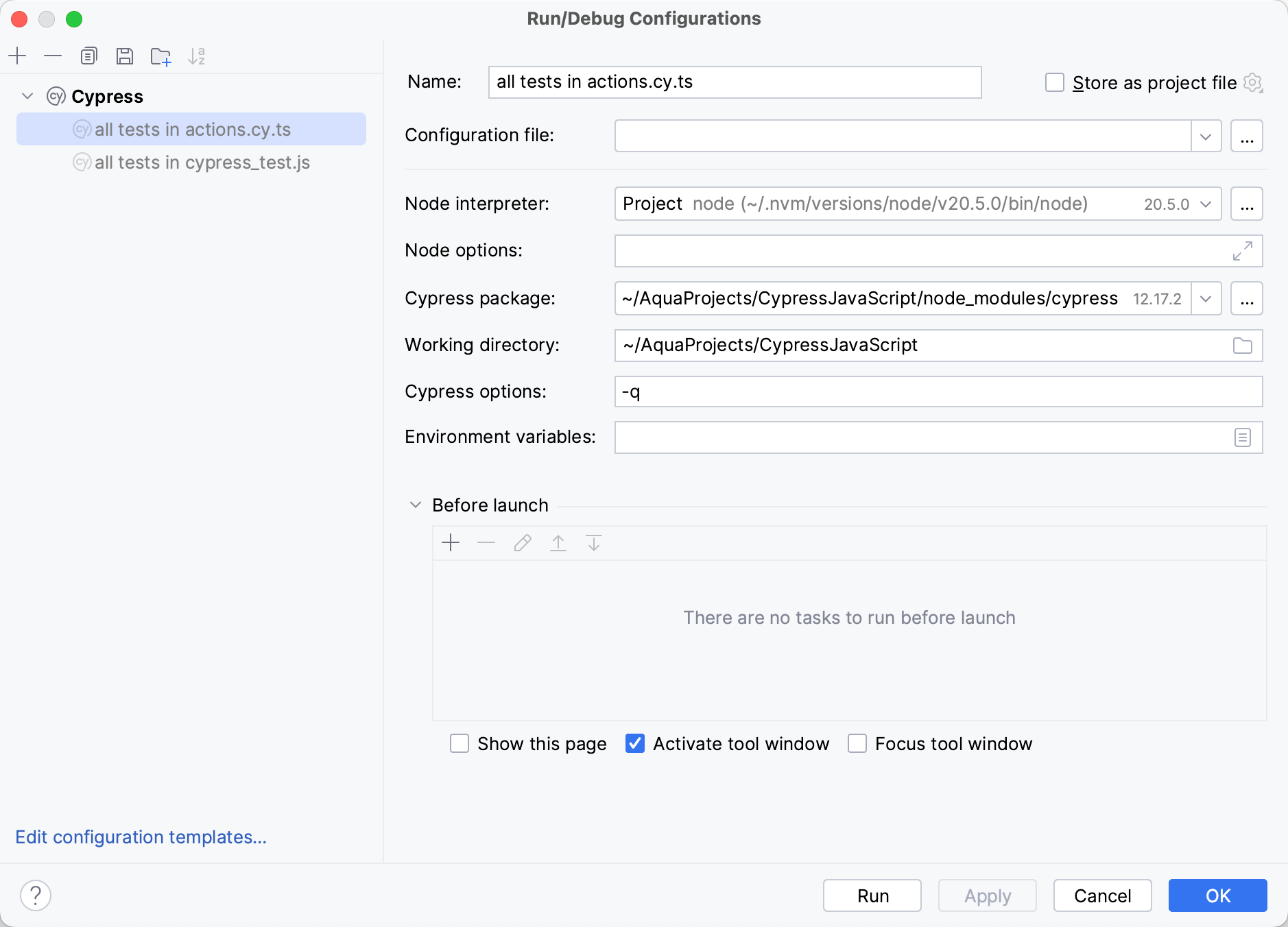Select all tests in cypress_test.js configuration

tap(202, 162)
